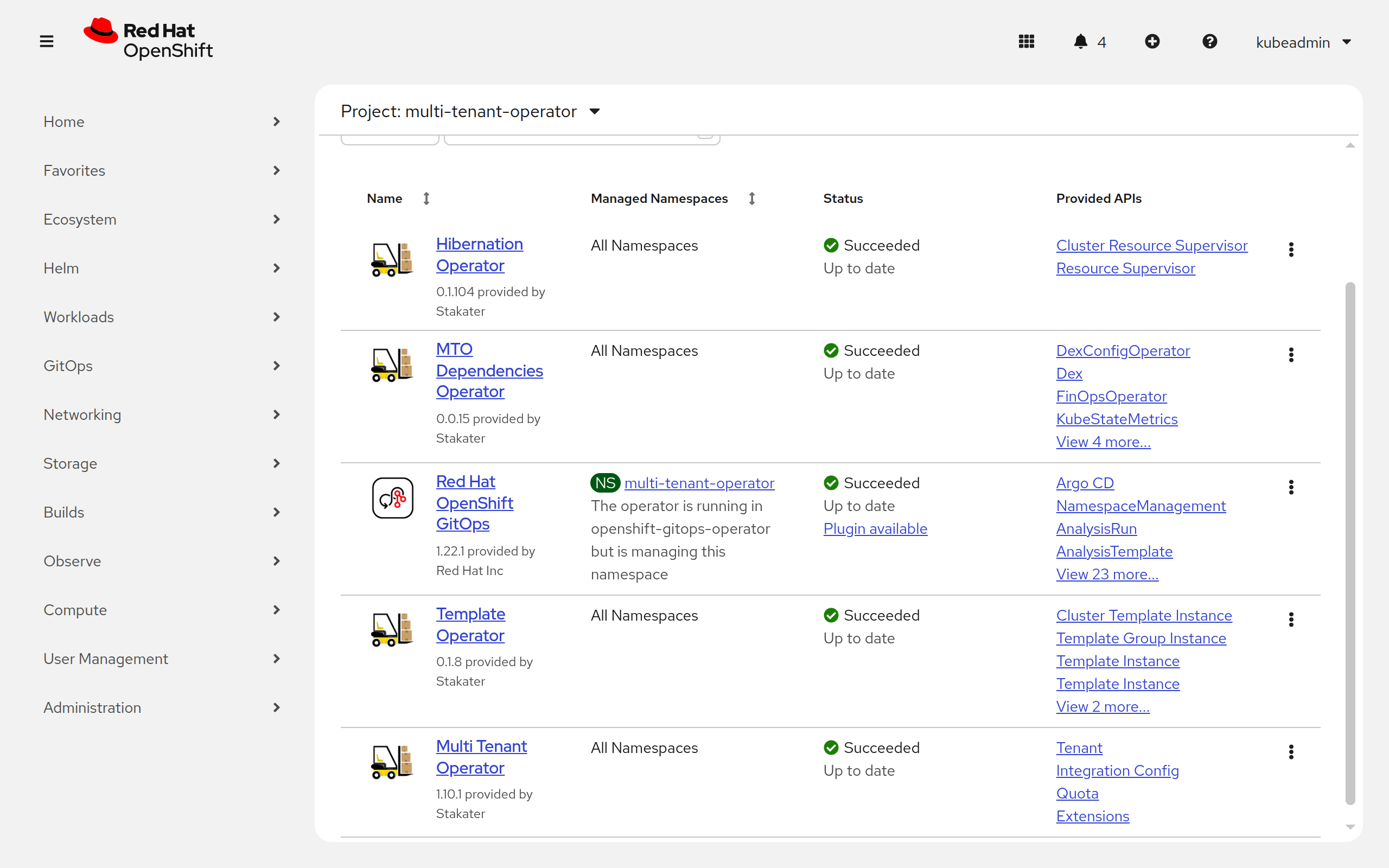Open the Integration Config API link
Image resolution: width=1389 pixels, height=868 pixels.
(x=1118, y=771)
